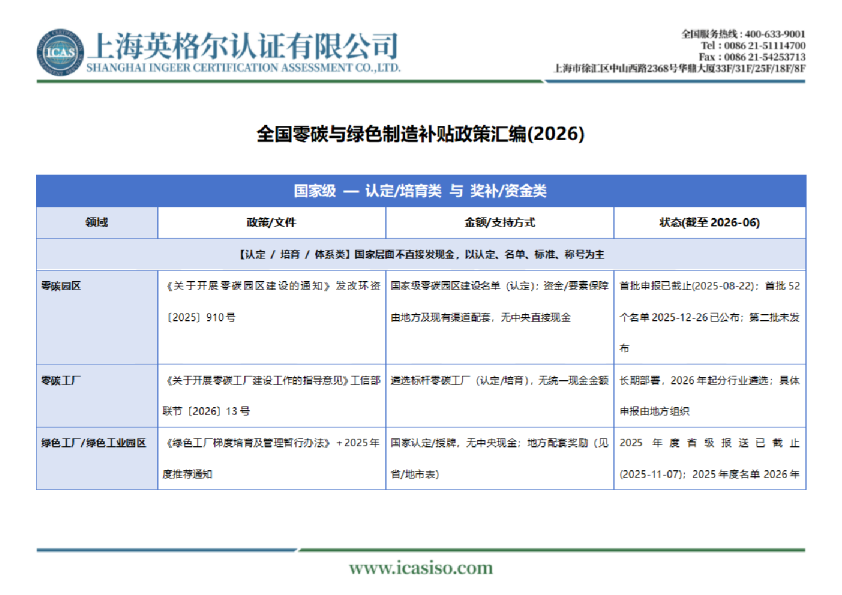Click the hotline text 400-633-9001
This screenshot has width=842, height=595.
(775, 34)
